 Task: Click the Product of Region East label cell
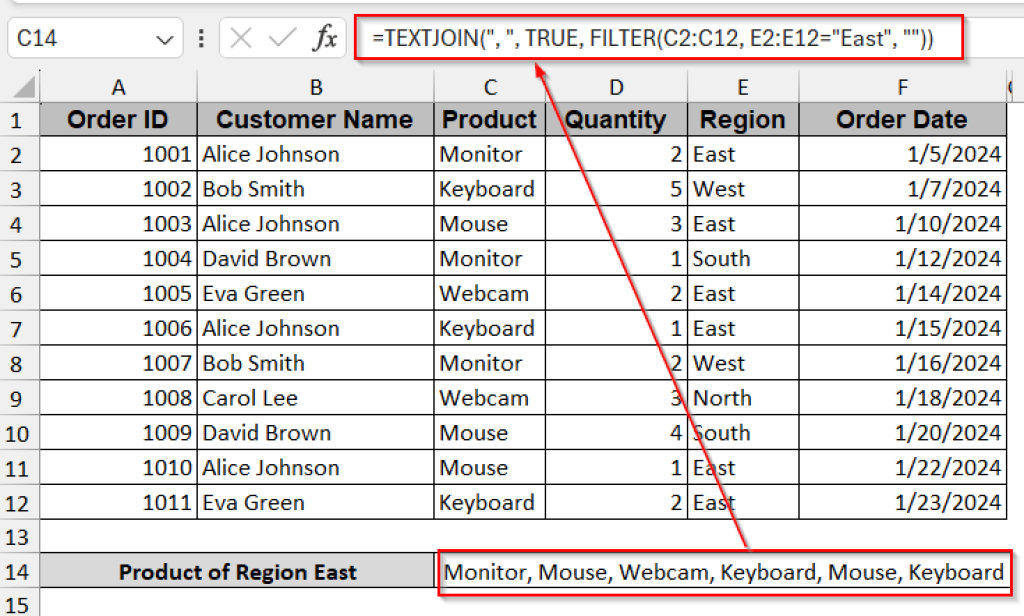tap(237, 572)
